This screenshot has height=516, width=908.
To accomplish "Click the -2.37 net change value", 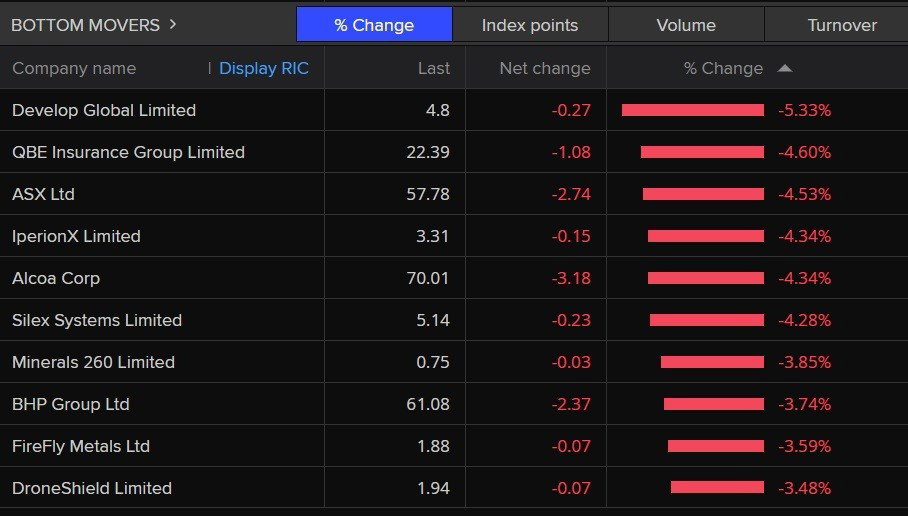I will coord(571,404).
